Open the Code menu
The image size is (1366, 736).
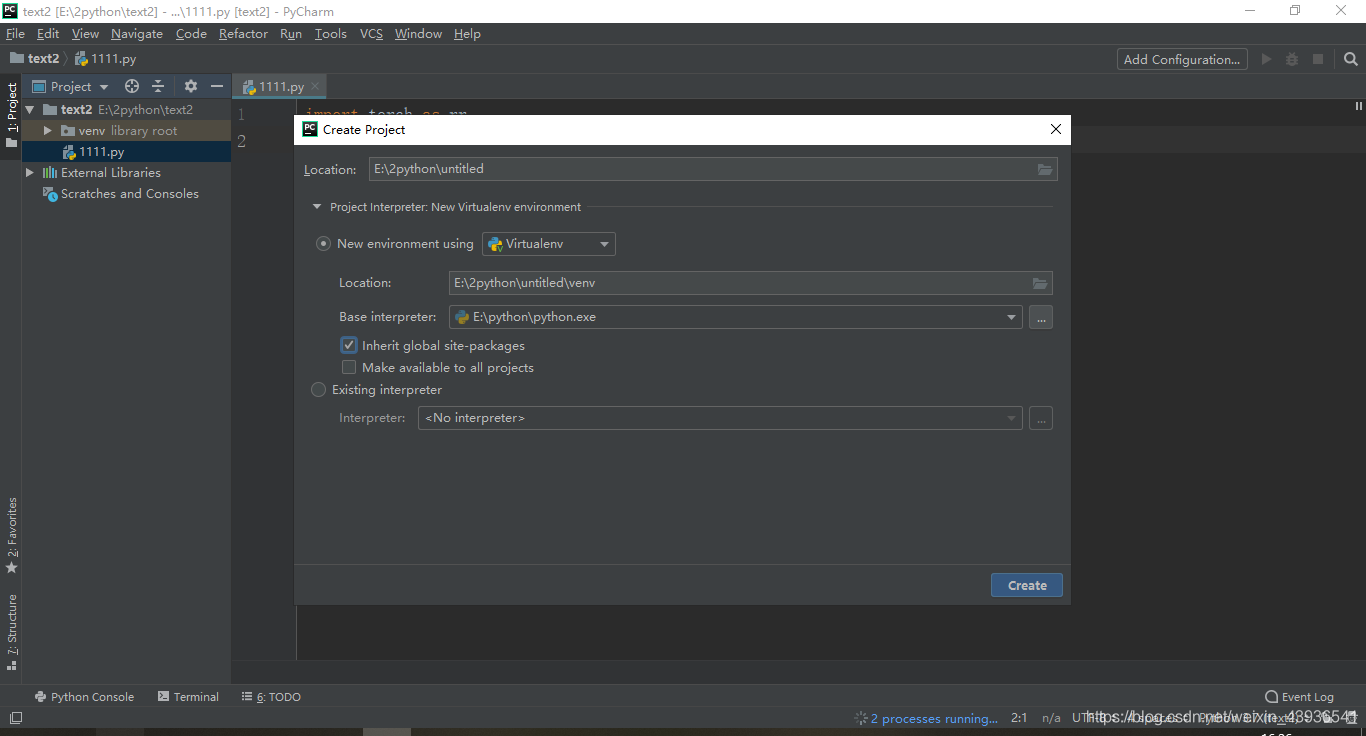pyautogui.click(x=191, y=34)
